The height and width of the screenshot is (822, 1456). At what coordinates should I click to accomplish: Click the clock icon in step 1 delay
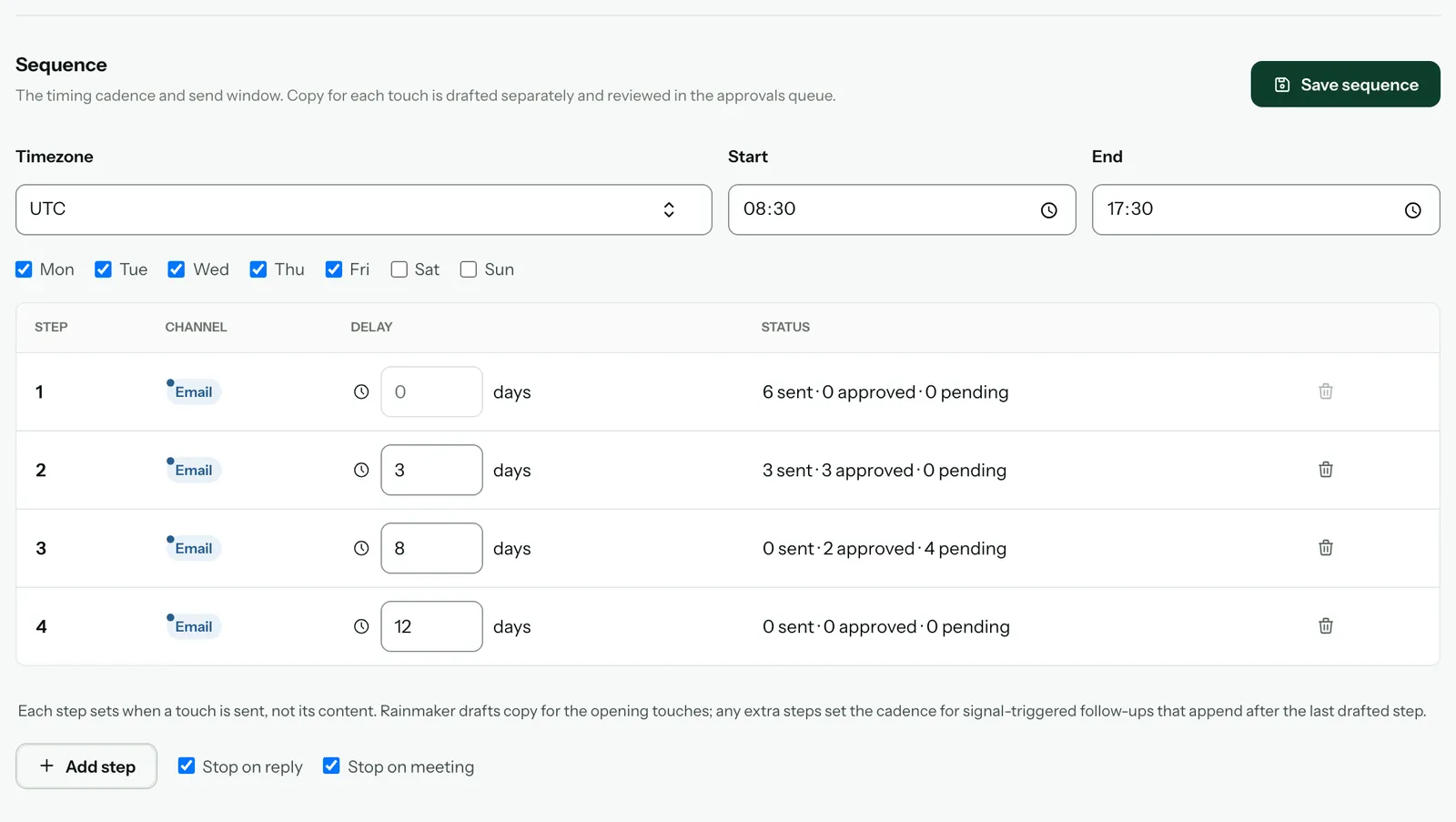point(361,391)
